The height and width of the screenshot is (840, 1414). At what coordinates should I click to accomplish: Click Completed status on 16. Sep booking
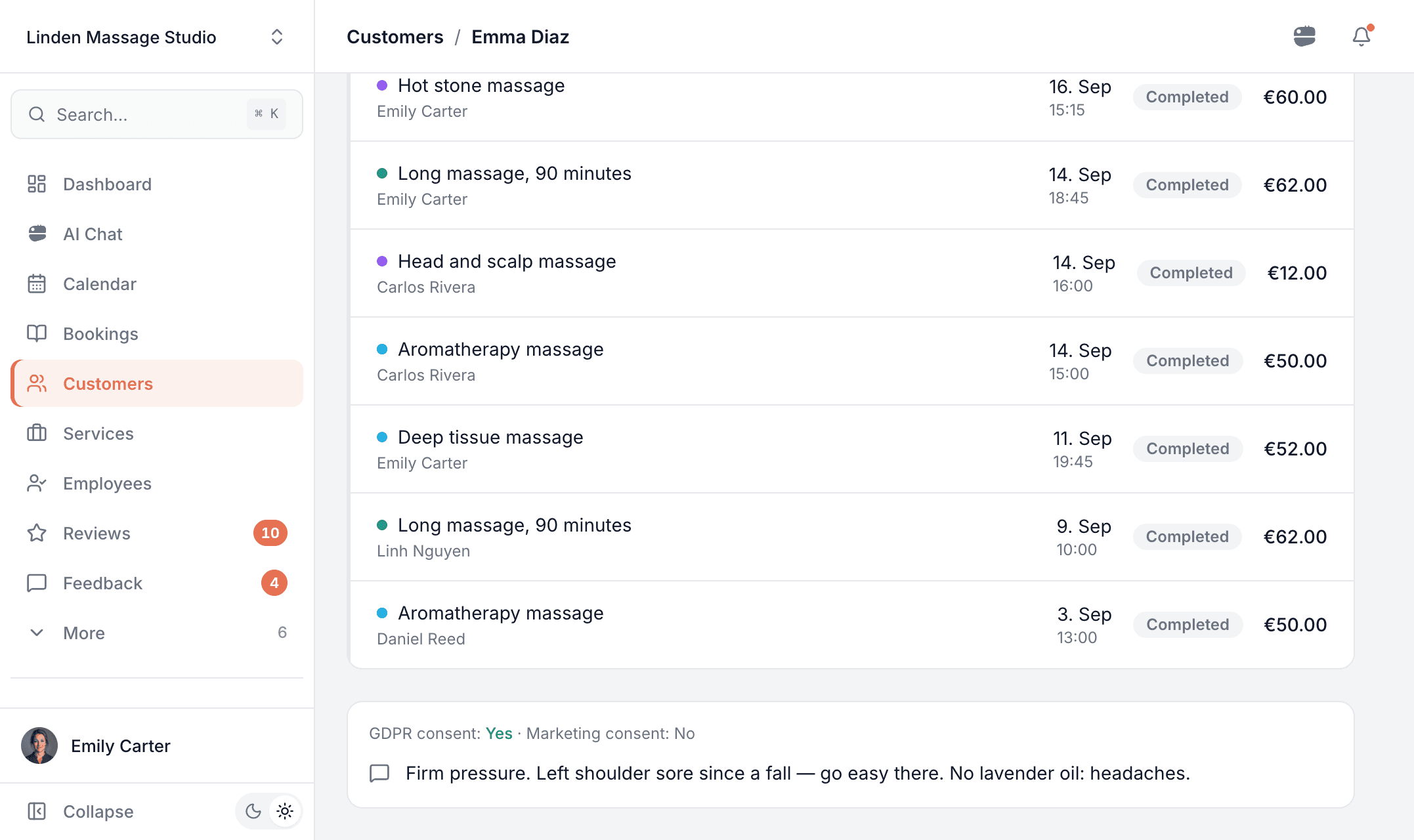coord(1187,97)
